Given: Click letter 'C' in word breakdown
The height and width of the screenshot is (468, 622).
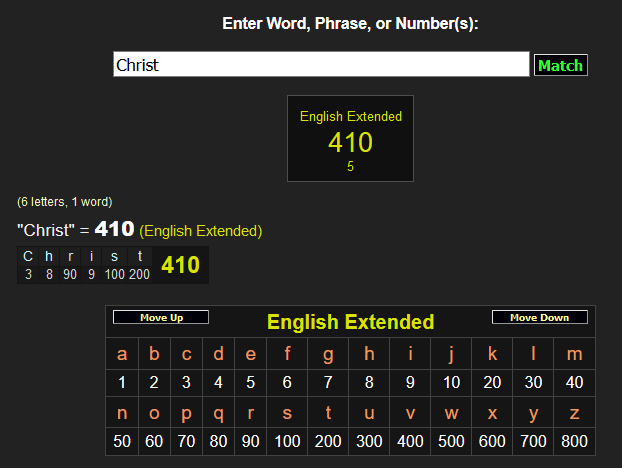Looking at the screenshot, I should [28, 256].
